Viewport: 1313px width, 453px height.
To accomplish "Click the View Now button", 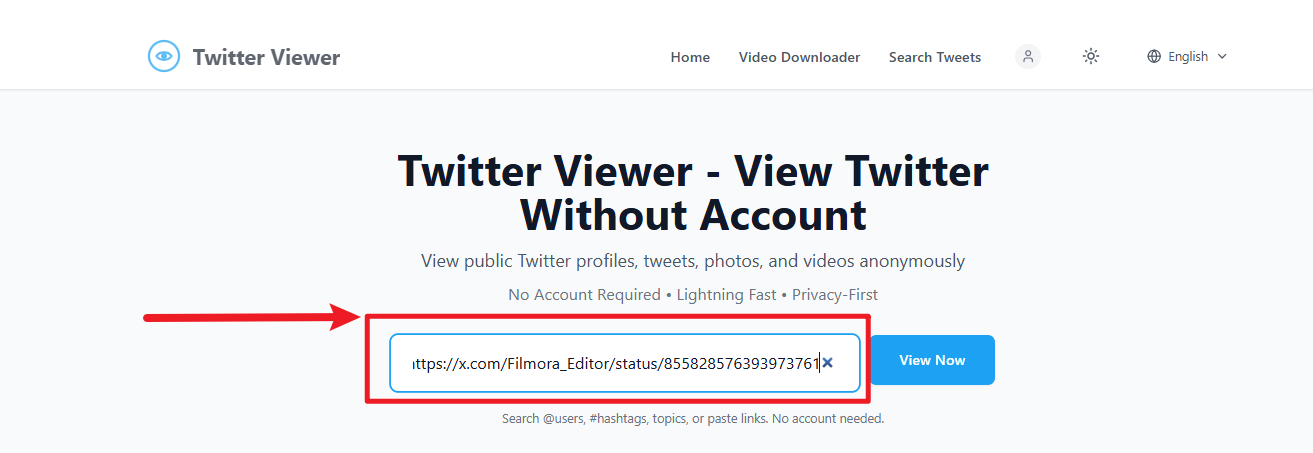I will [x=932, y=360].
